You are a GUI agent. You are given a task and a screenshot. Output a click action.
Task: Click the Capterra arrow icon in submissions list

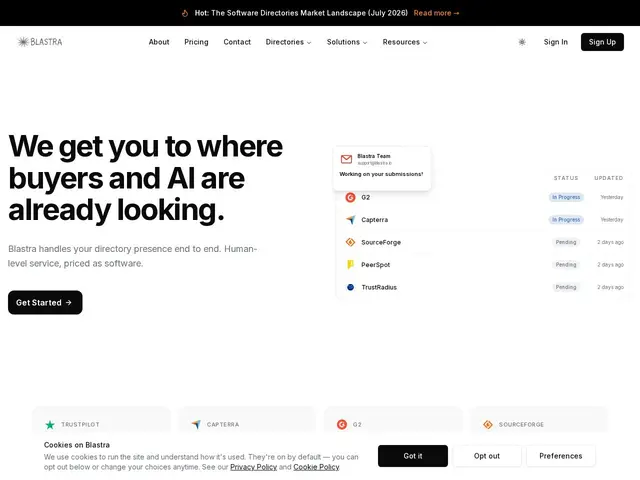pyautogui.click(x=350, y=220)
